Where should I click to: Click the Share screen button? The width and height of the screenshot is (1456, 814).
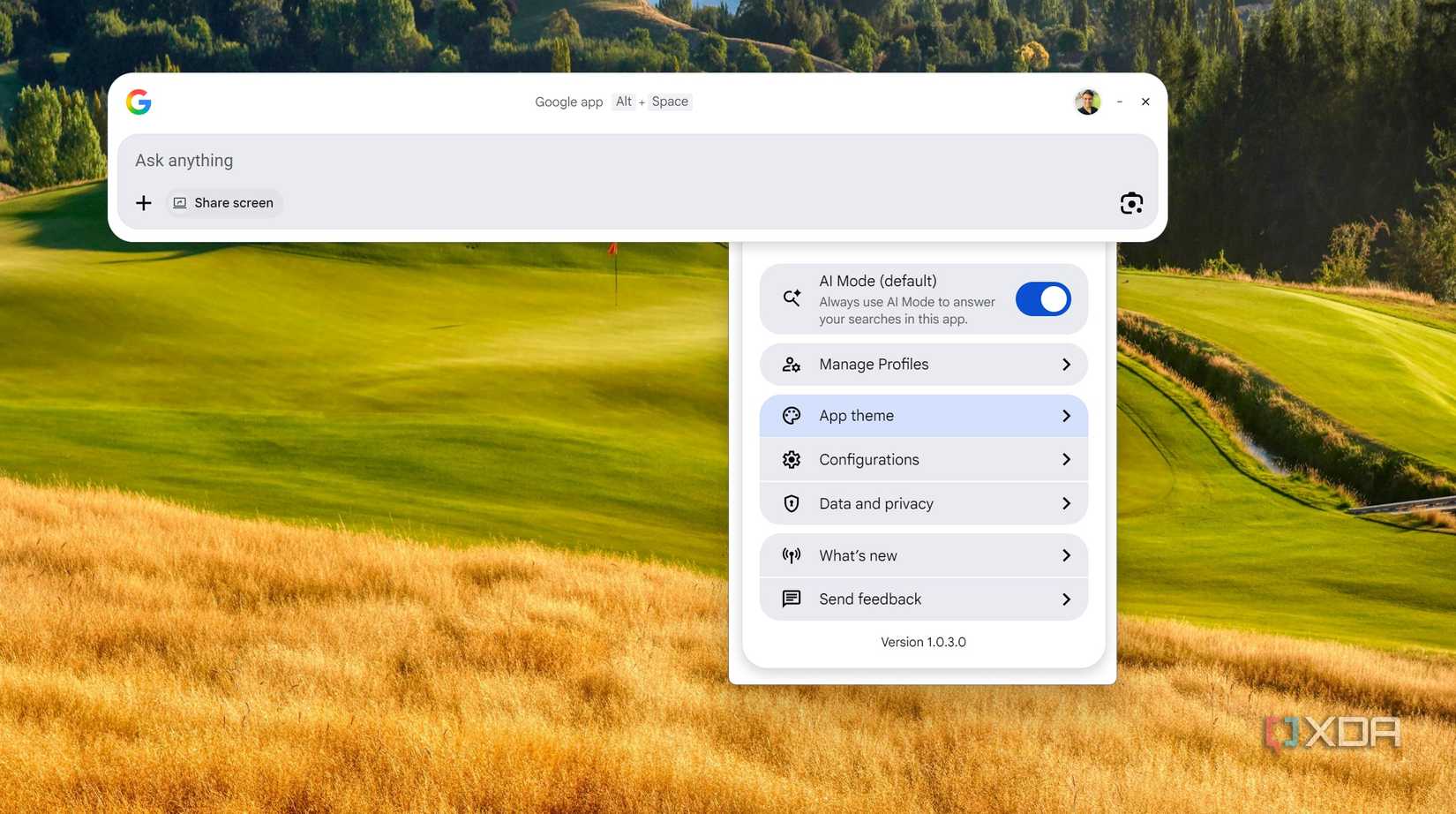pyautogui.click(x=223, y=203)
